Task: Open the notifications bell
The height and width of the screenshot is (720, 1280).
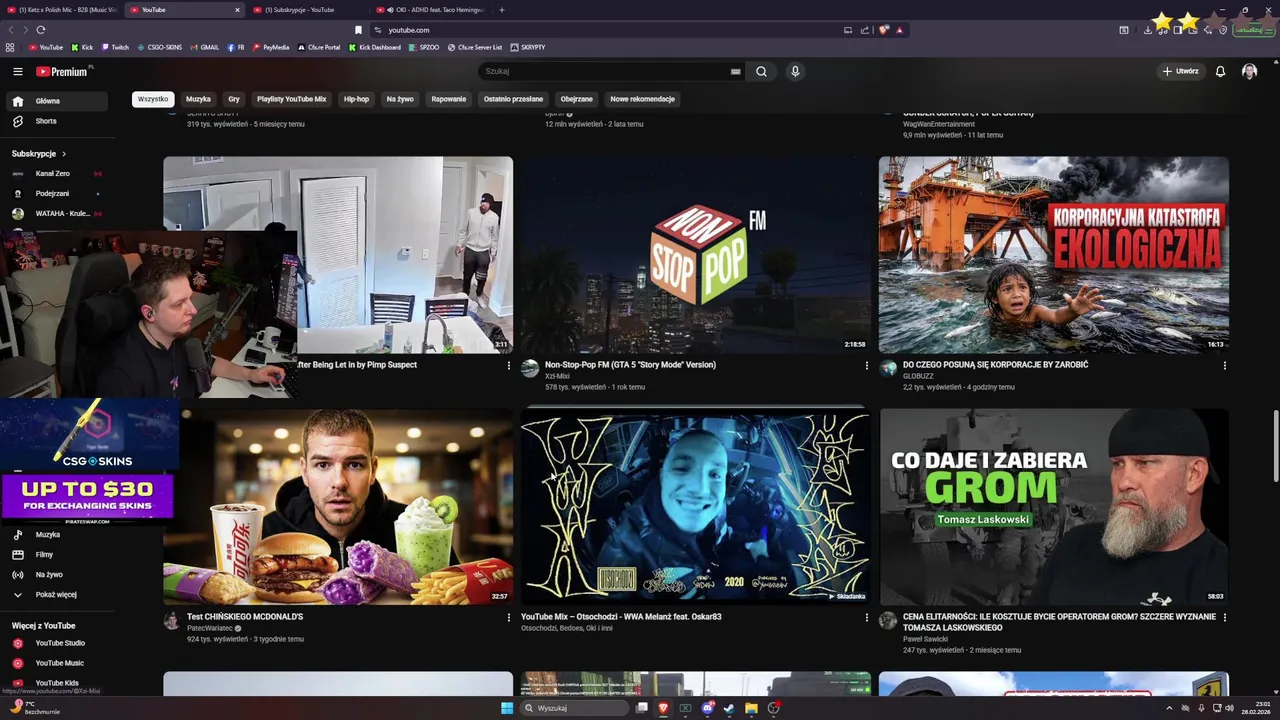Action: click(1220, 71)
